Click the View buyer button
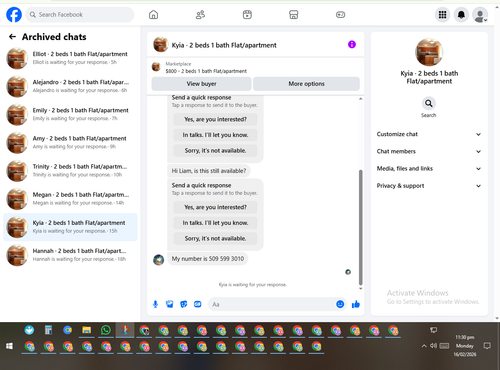Screen dimensions: 500x370 201,84
